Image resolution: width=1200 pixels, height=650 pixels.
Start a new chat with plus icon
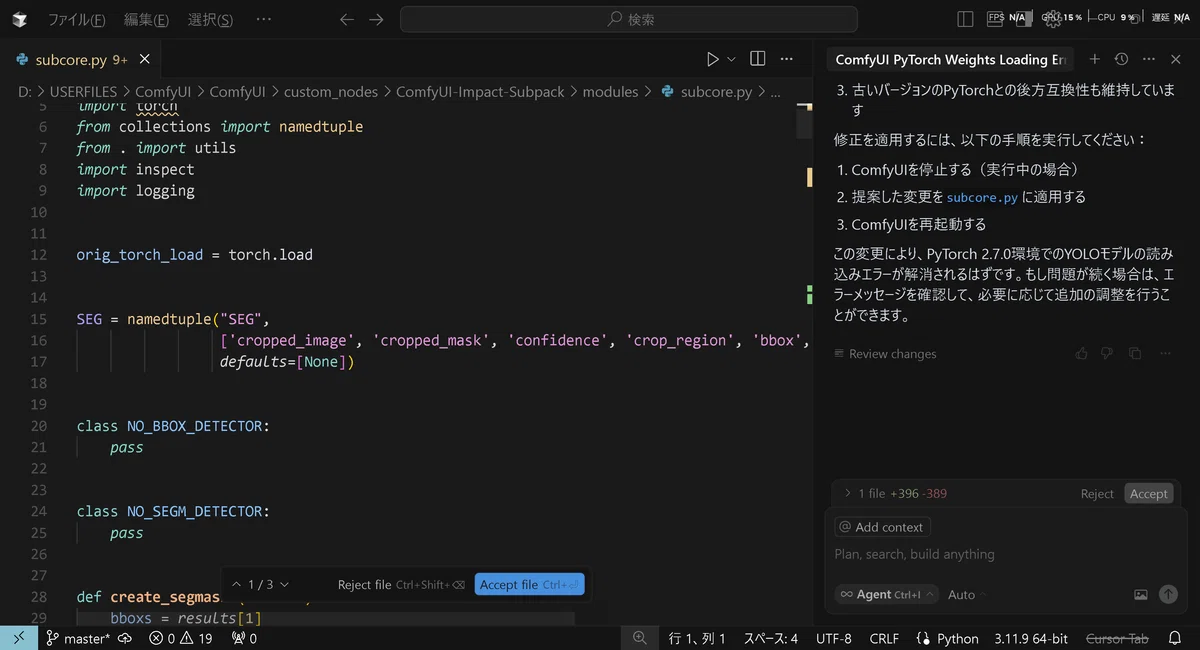[1095, 60]
